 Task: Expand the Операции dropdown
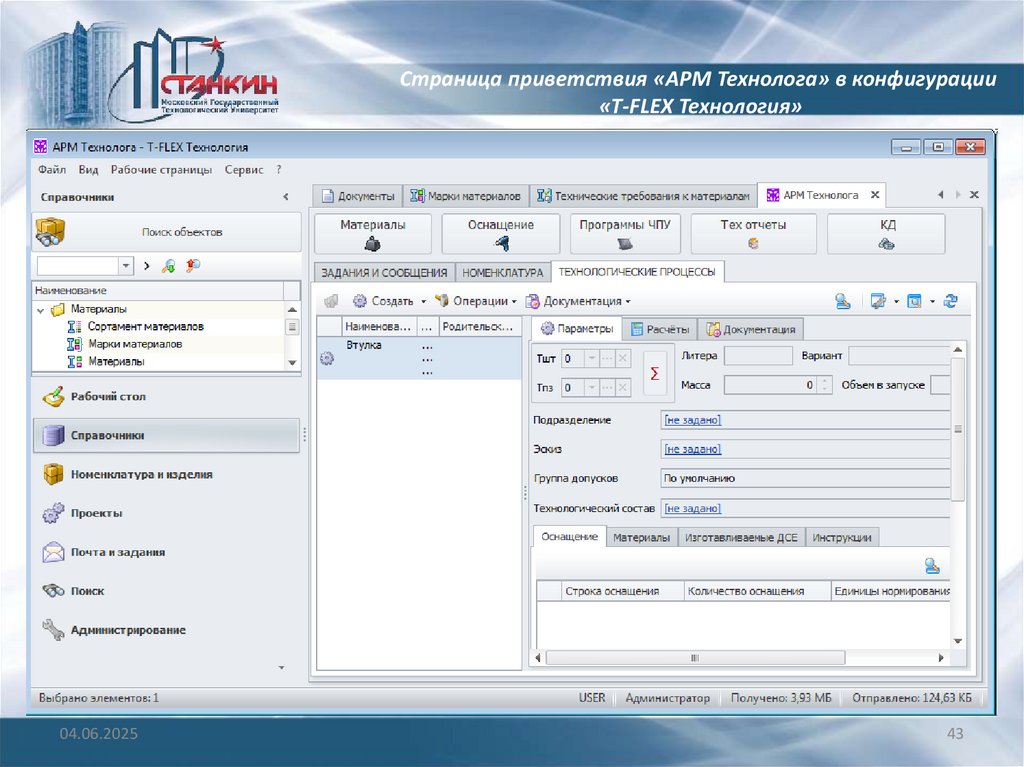(514, 301)
